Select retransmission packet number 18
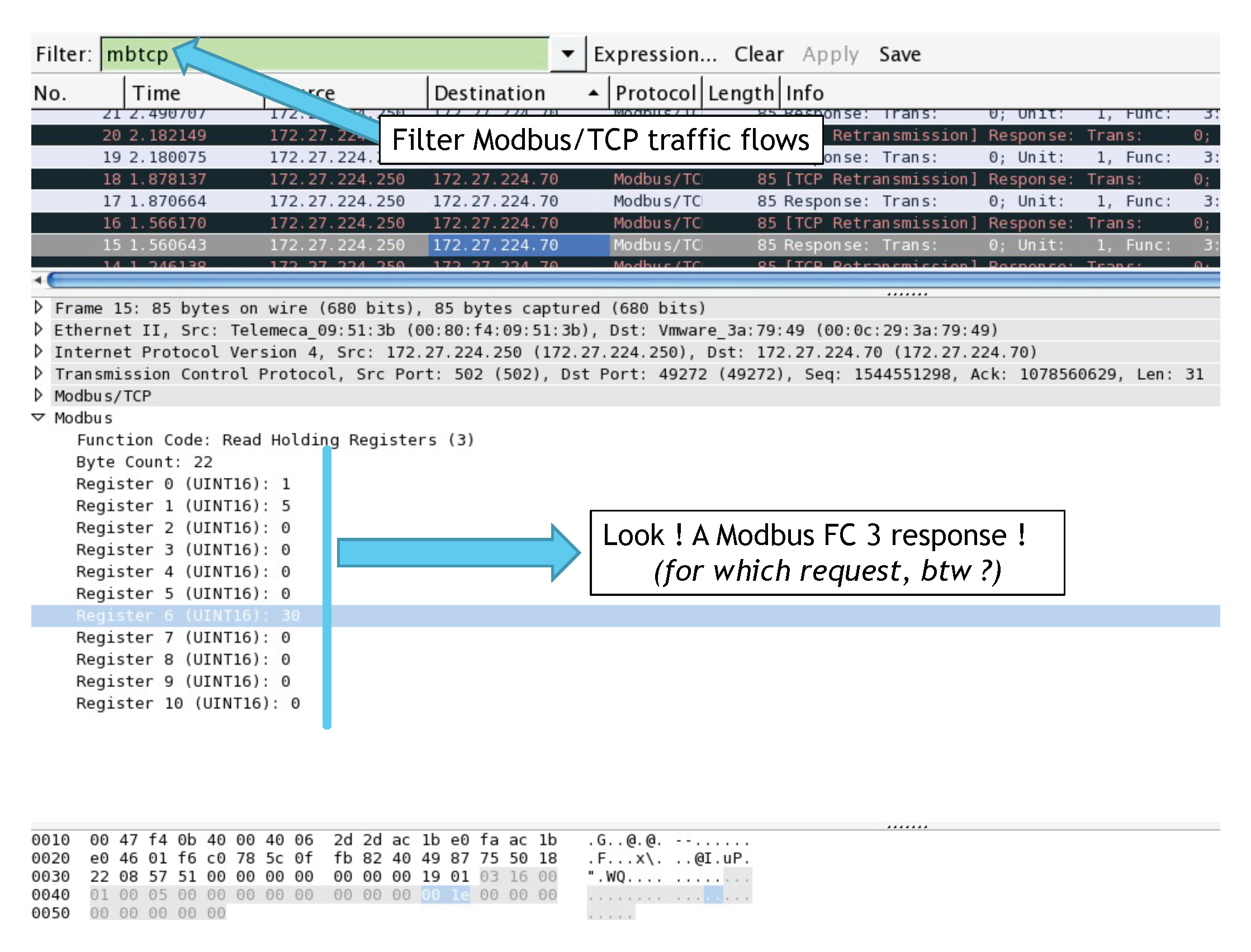Image resolution: width=1251 pixels, height=952 pixels. [340, 179]
